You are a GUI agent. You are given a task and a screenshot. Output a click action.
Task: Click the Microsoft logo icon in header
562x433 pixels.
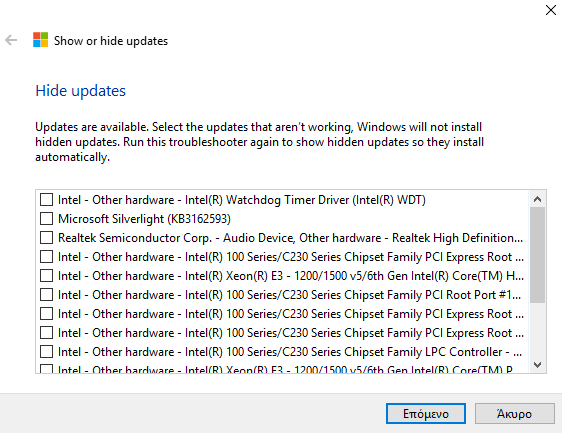(41, 40)
